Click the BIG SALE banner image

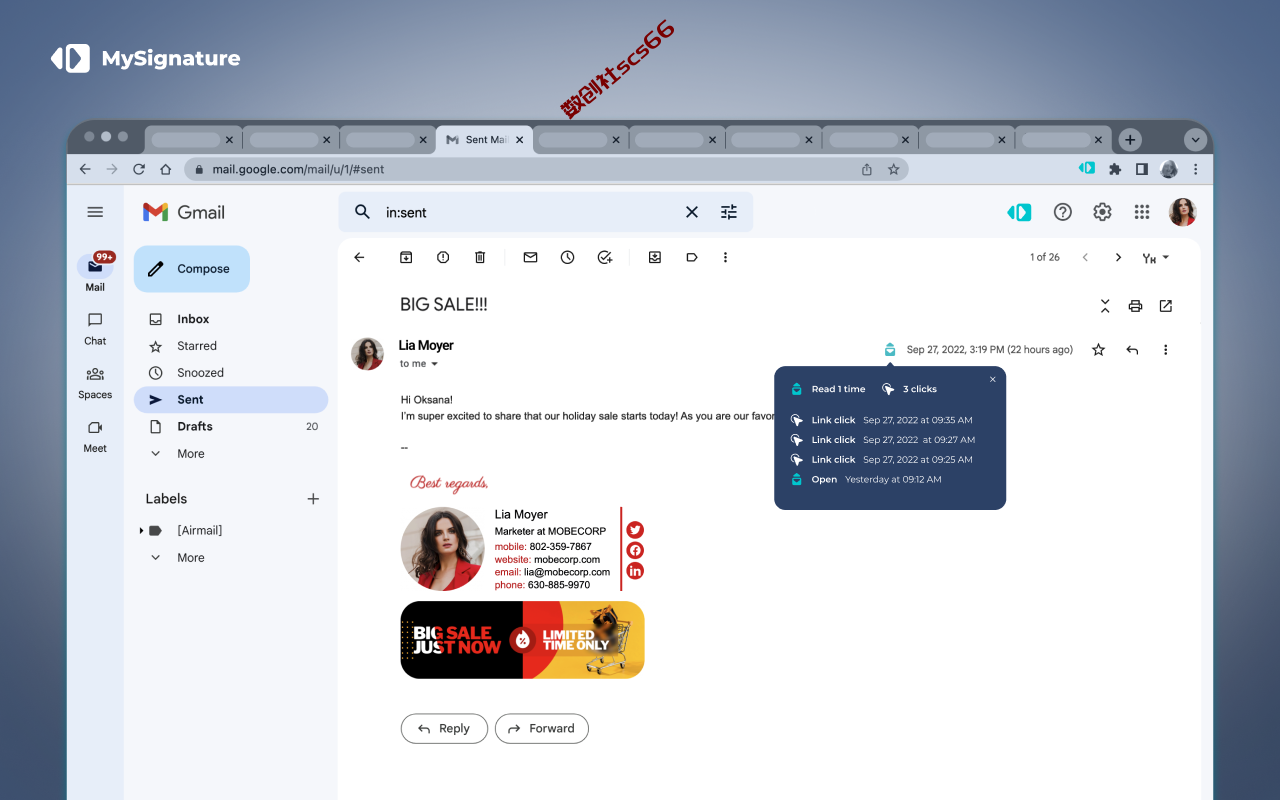pyautogui.click(x=522, y=640)
